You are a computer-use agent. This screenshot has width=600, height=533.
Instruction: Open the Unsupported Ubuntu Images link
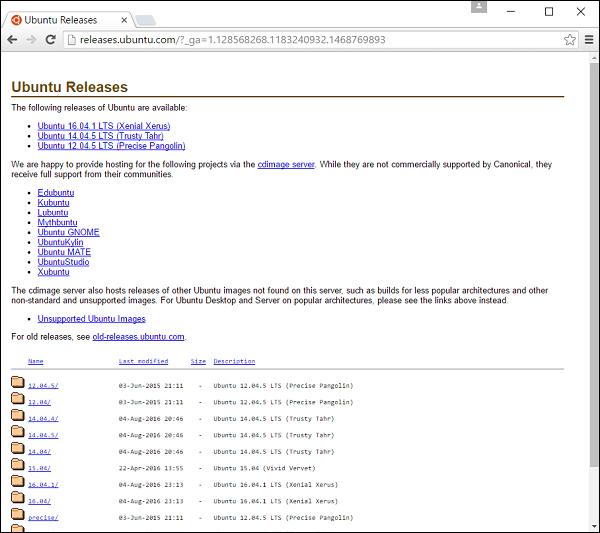click(91, 319)
